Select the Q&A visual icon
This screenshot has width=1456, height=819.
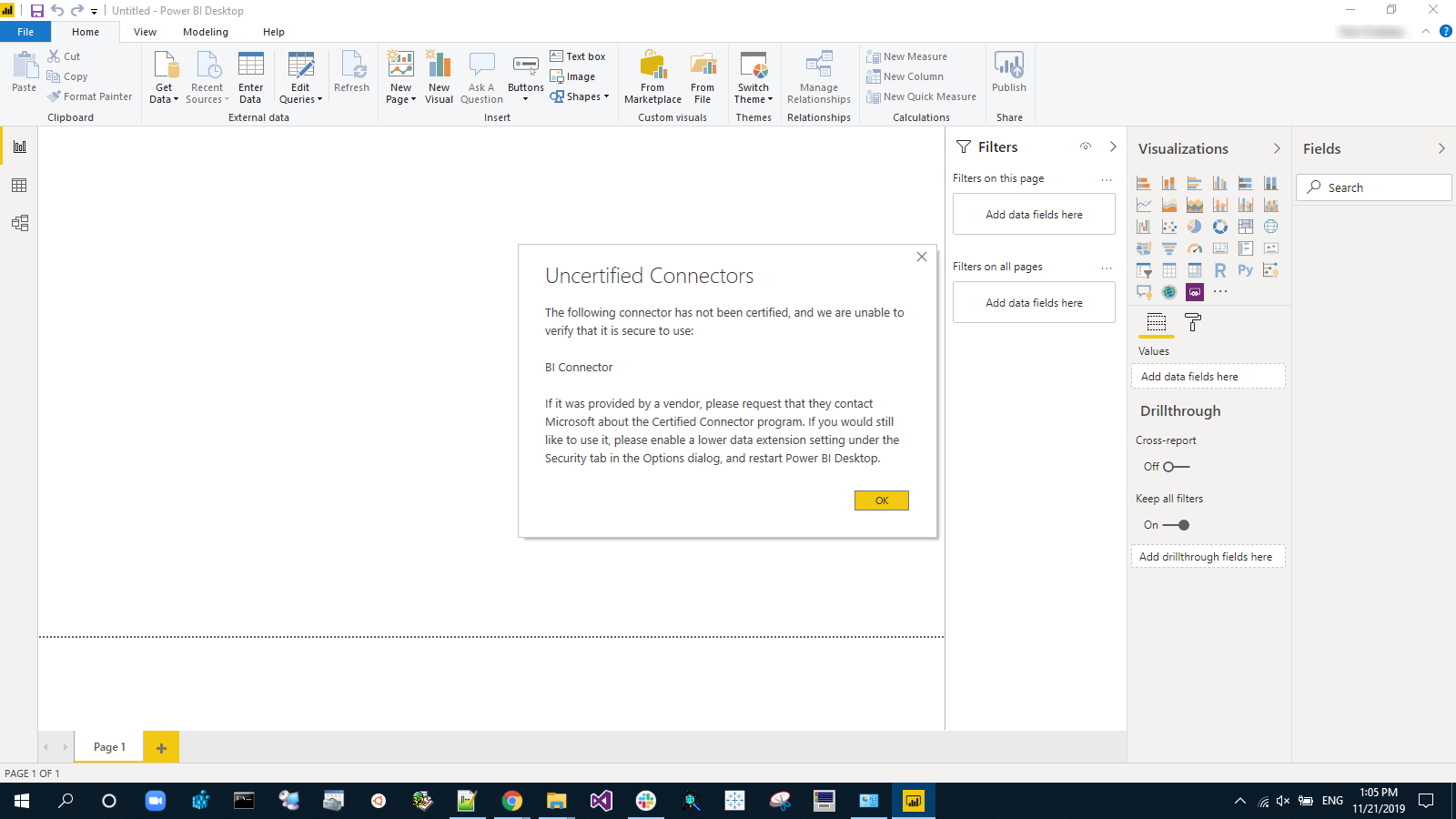[1144, 292]
